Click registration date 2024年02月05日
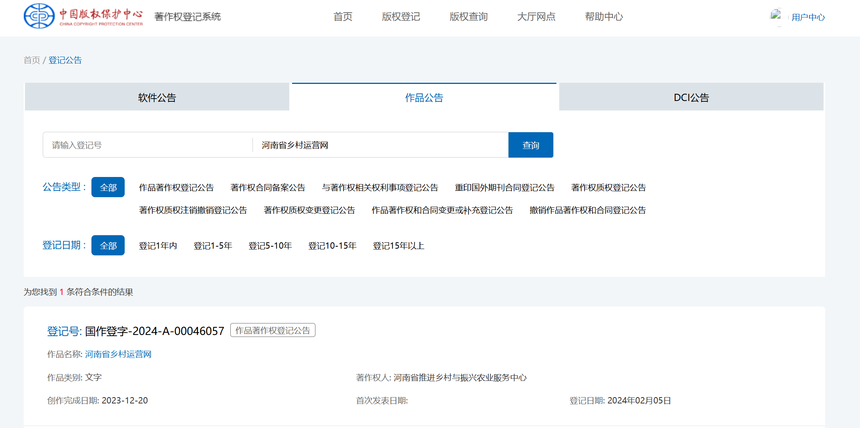Viewport: 860px width, 428px height. [639, 401]
